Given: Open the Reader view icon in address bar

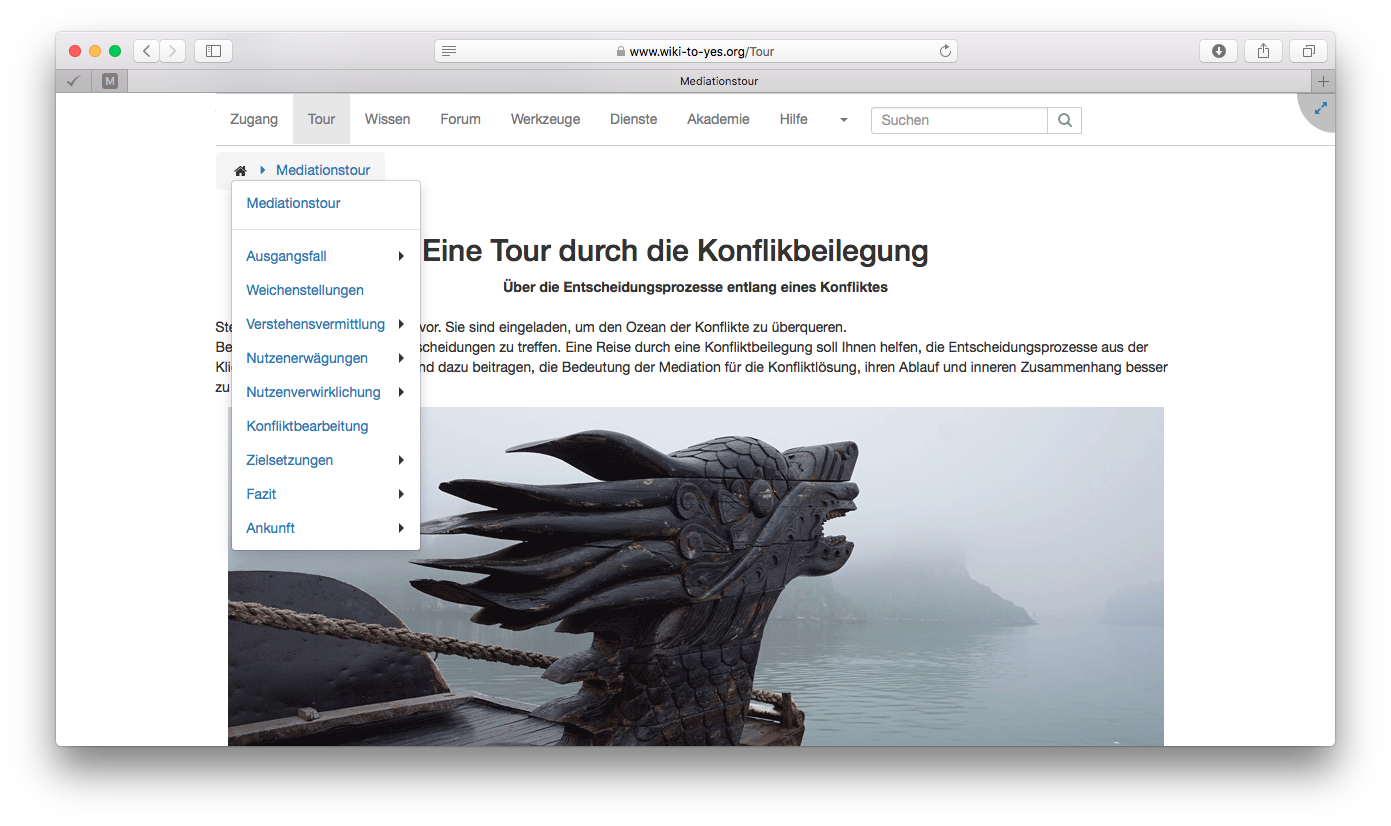Looking at the screenshot, I should click(x=449, y=51).
